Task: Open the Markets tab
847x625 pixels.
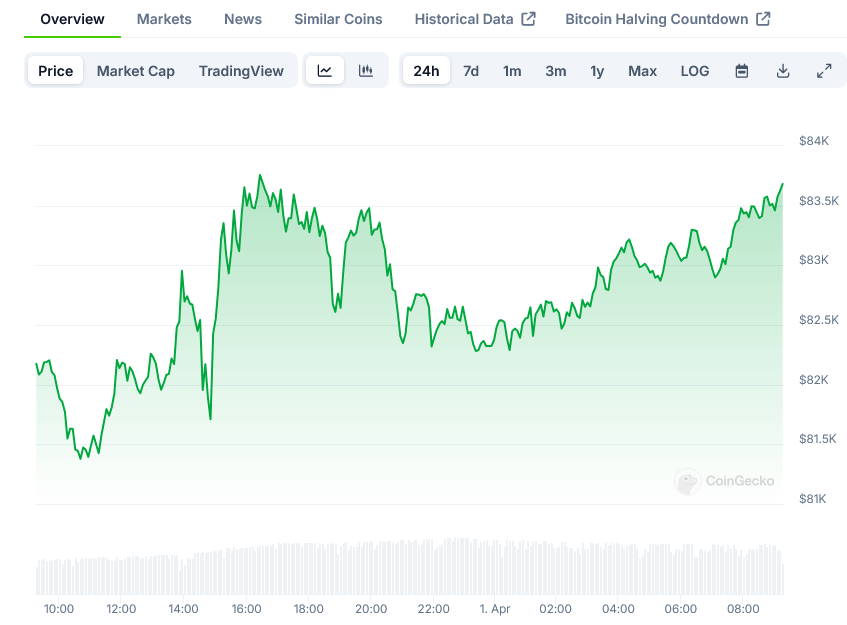Action: tap(164, 19)
